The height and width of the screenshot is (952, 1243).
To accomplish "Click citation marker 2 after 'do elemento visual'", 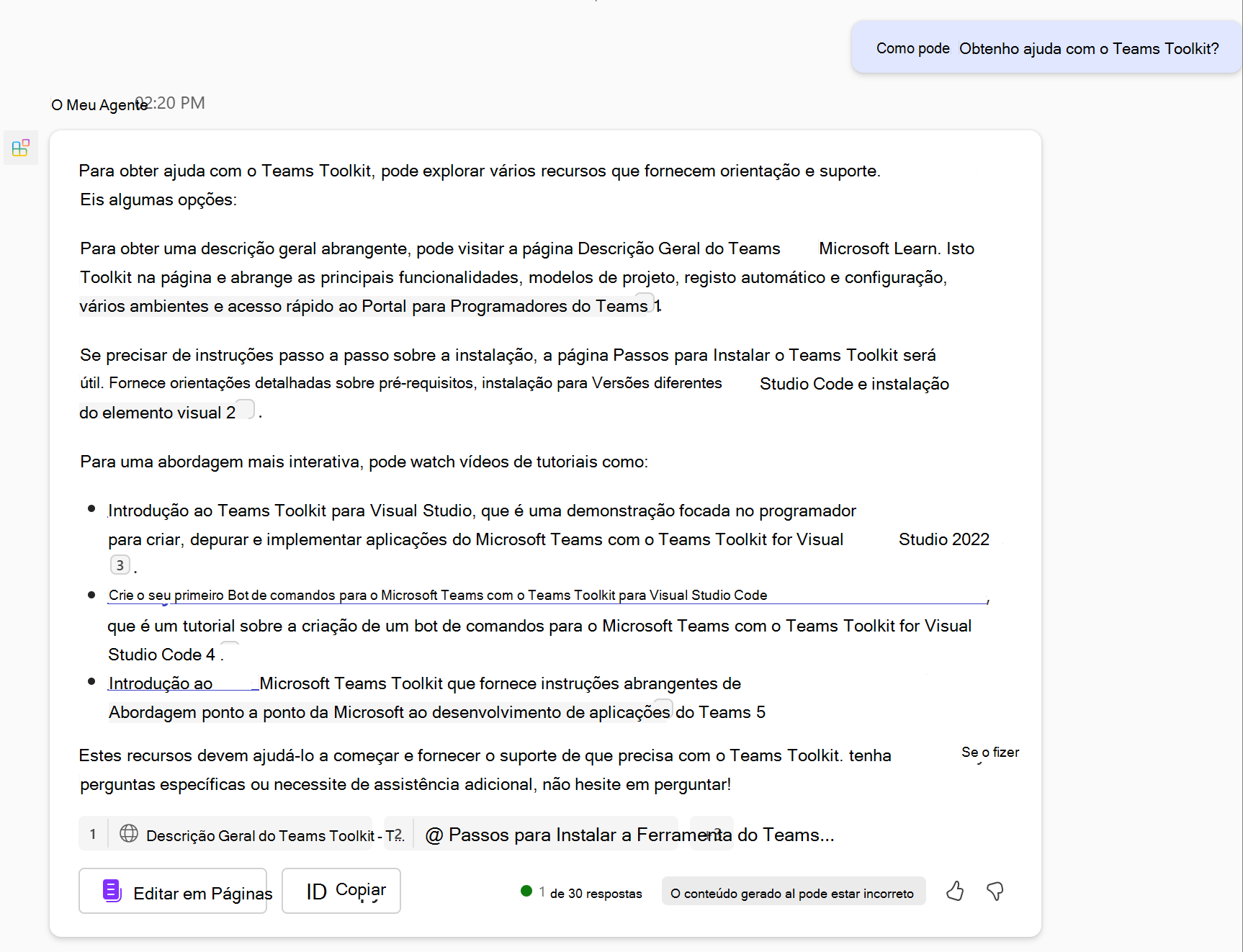I will [x=245, y=410].
